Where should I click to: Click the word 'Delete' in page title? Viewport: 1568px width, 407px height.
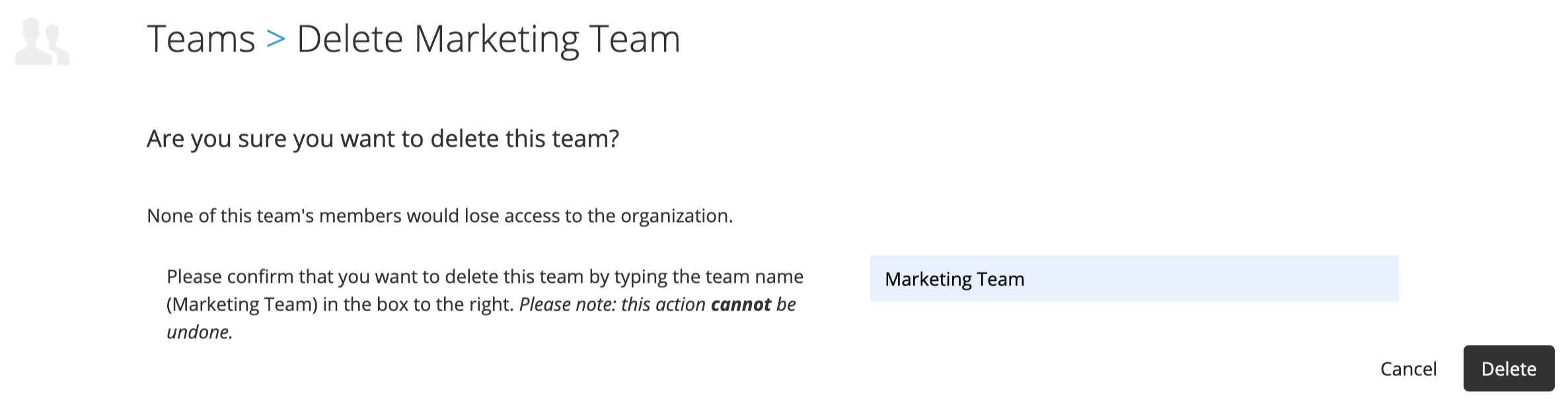click(x=350, y=38)
